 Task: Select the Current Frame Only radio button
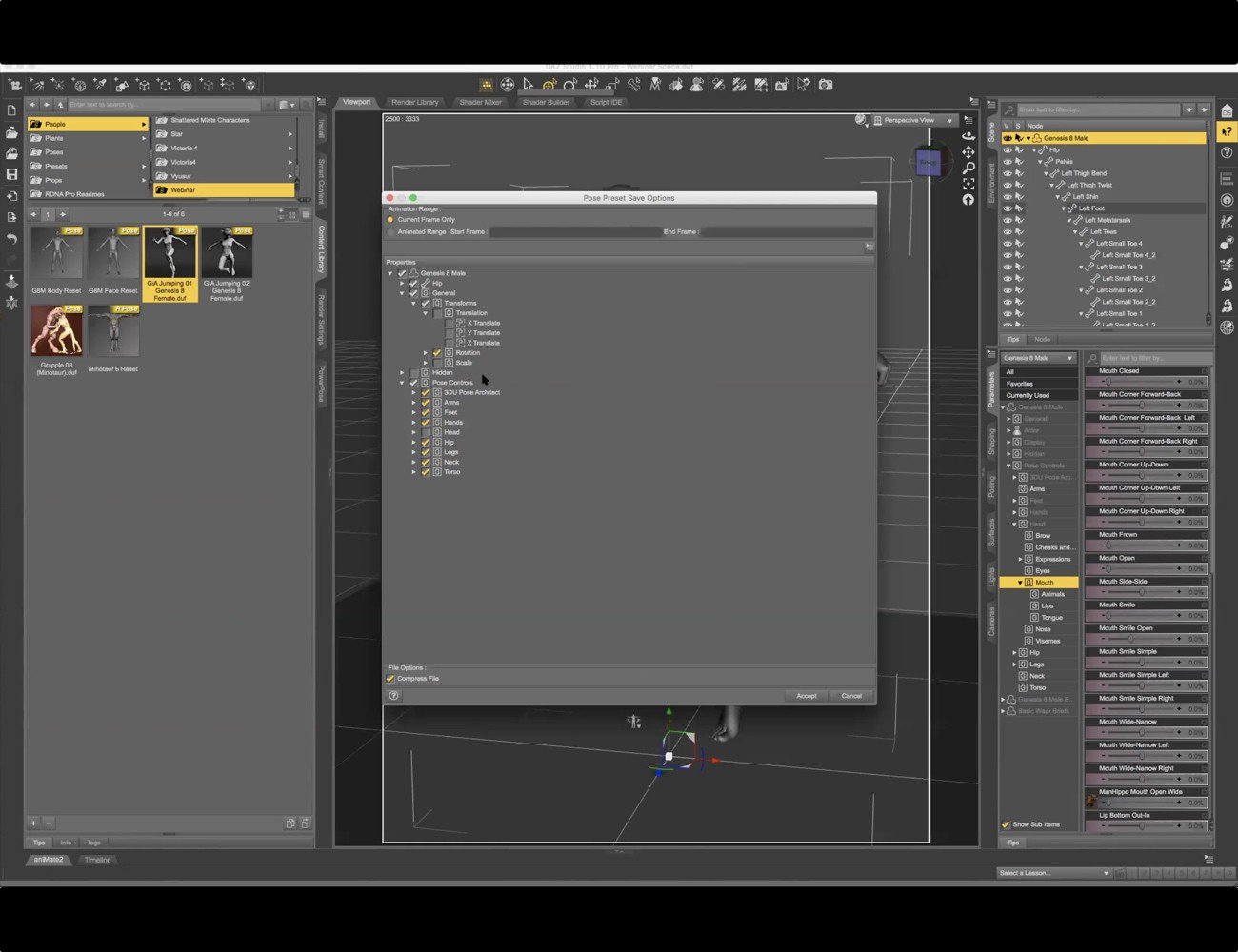click(x=390, y=220)
